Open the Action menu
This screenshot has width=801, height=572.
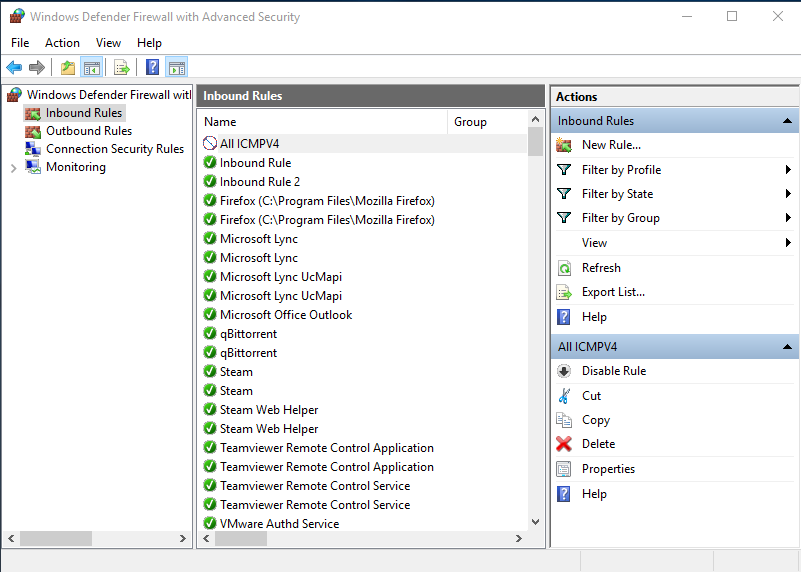point(62,43)
